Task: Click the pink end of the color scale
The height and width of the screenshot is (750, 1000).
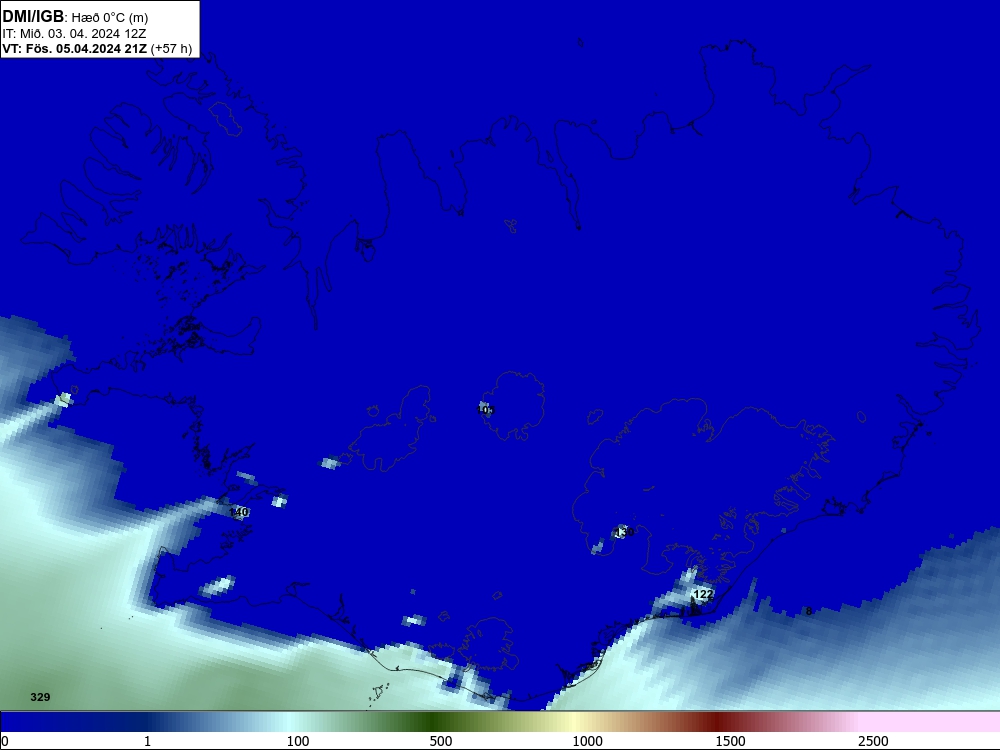Action: 931,722
